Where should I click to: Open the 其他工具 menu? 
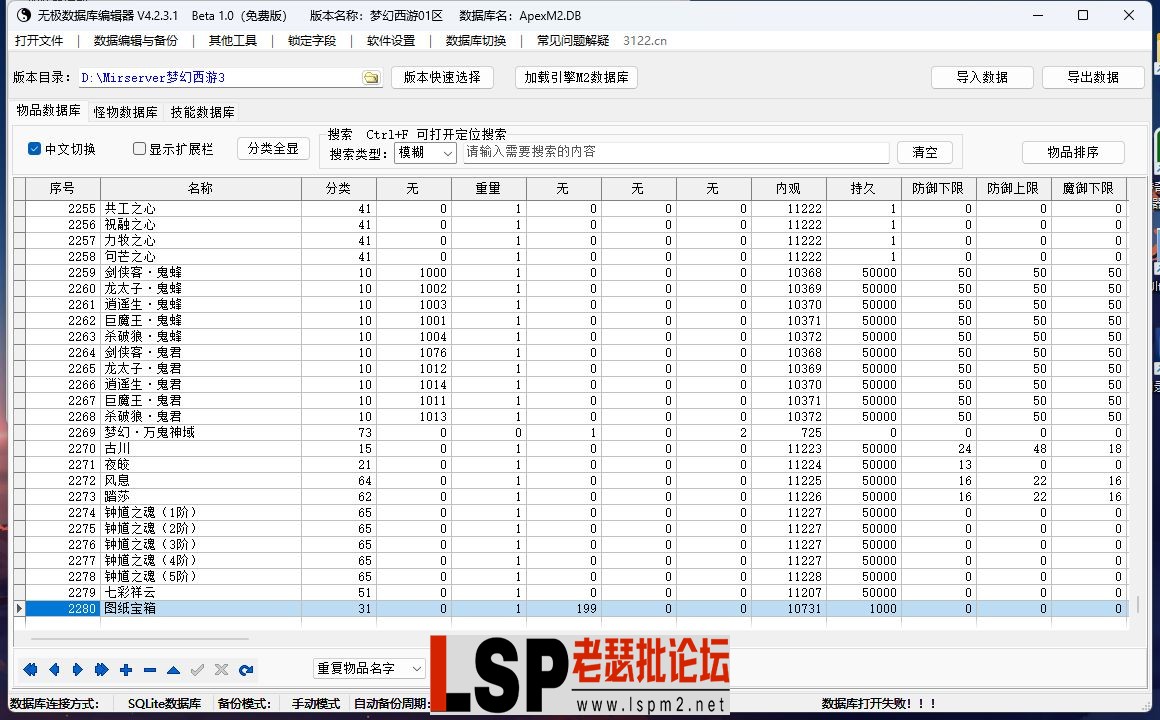pos(232,41)
